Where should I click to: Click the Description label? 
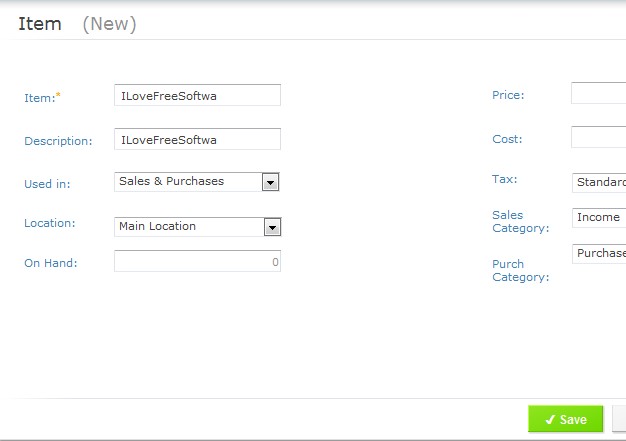coord(58,141)
